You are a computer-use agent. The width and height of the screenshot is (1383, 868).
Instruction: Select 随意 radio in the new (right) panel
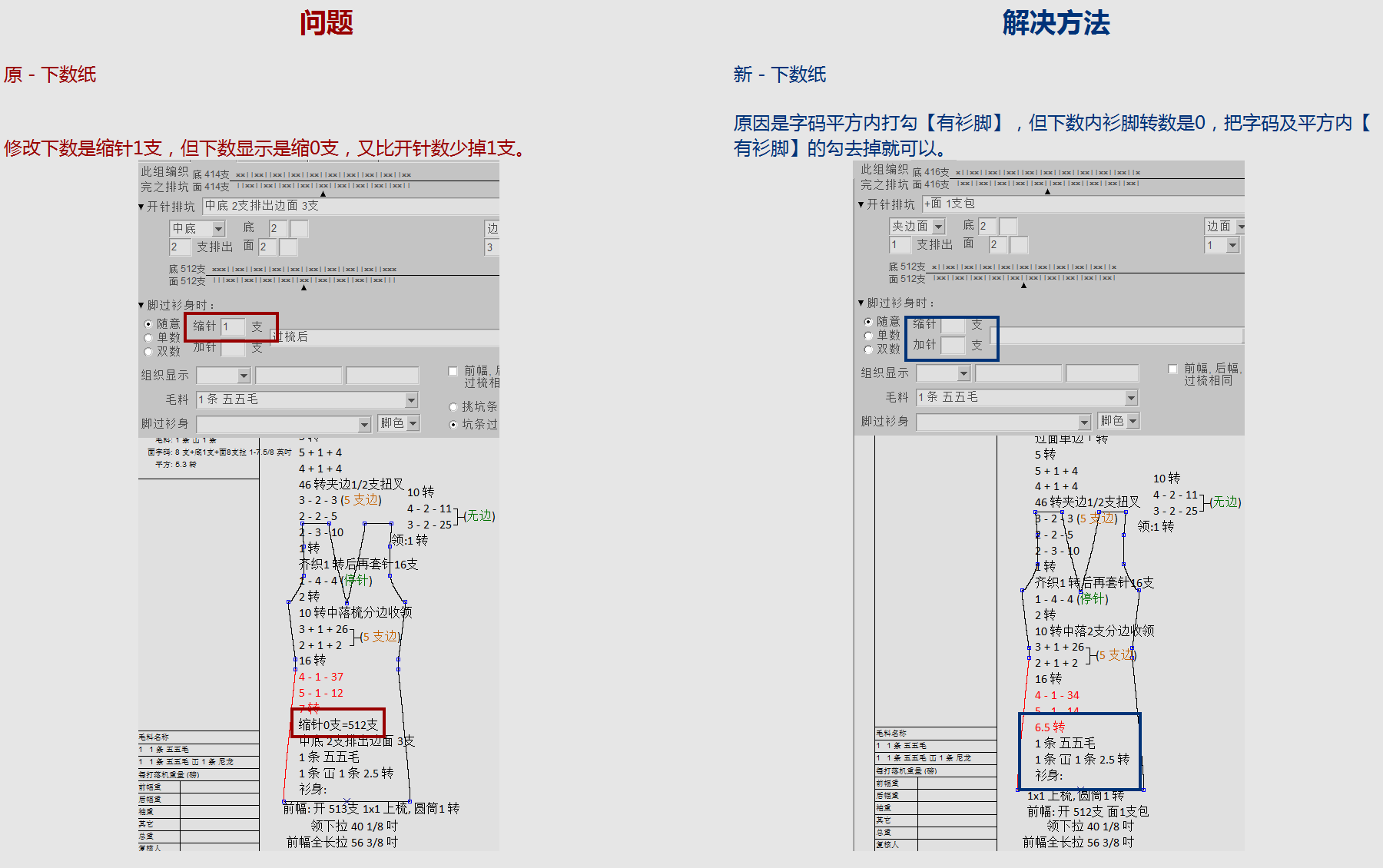868,322
